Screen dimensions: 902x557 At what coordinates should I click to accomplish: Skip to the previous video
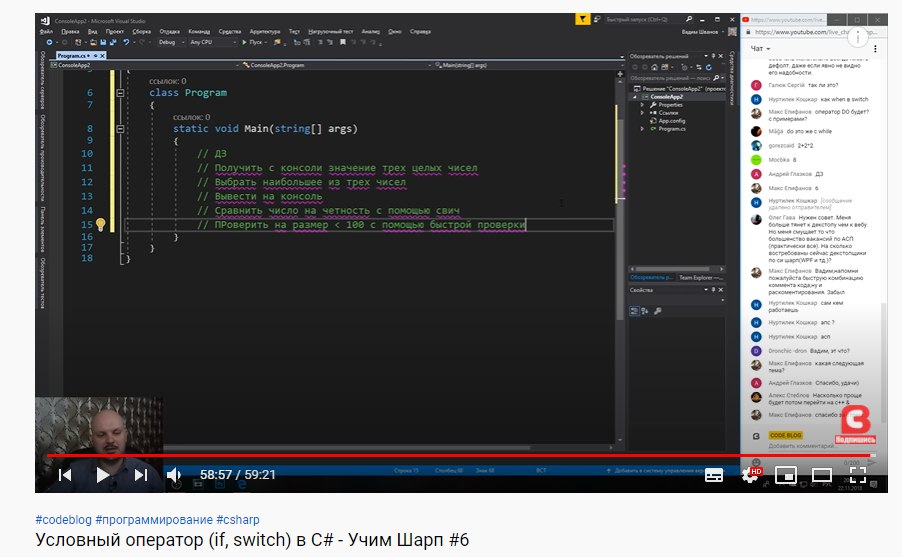click(x=65, y=475)
